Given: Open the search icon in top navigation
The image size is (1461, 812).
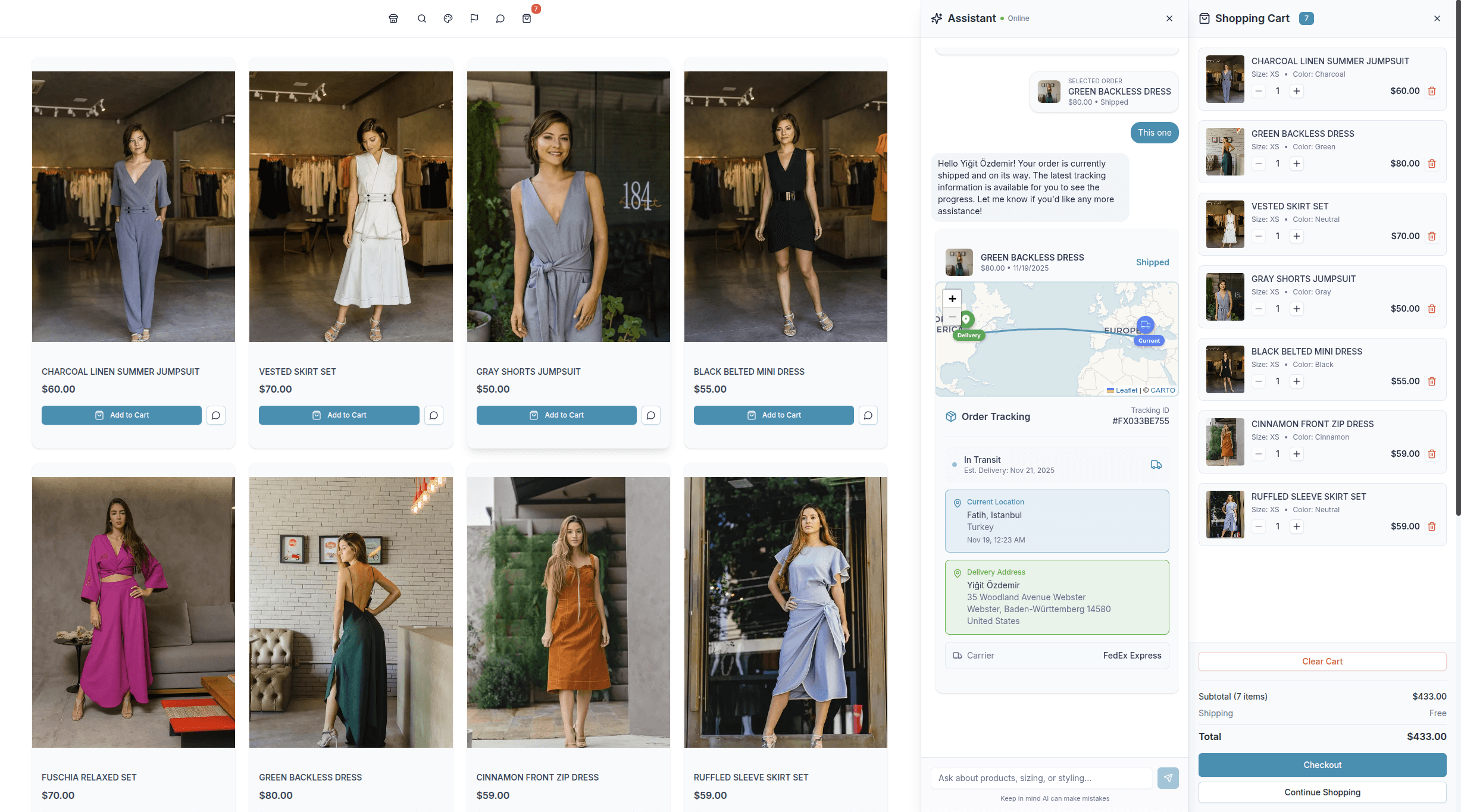Looking at the screenshot, I should coord(421,18).
